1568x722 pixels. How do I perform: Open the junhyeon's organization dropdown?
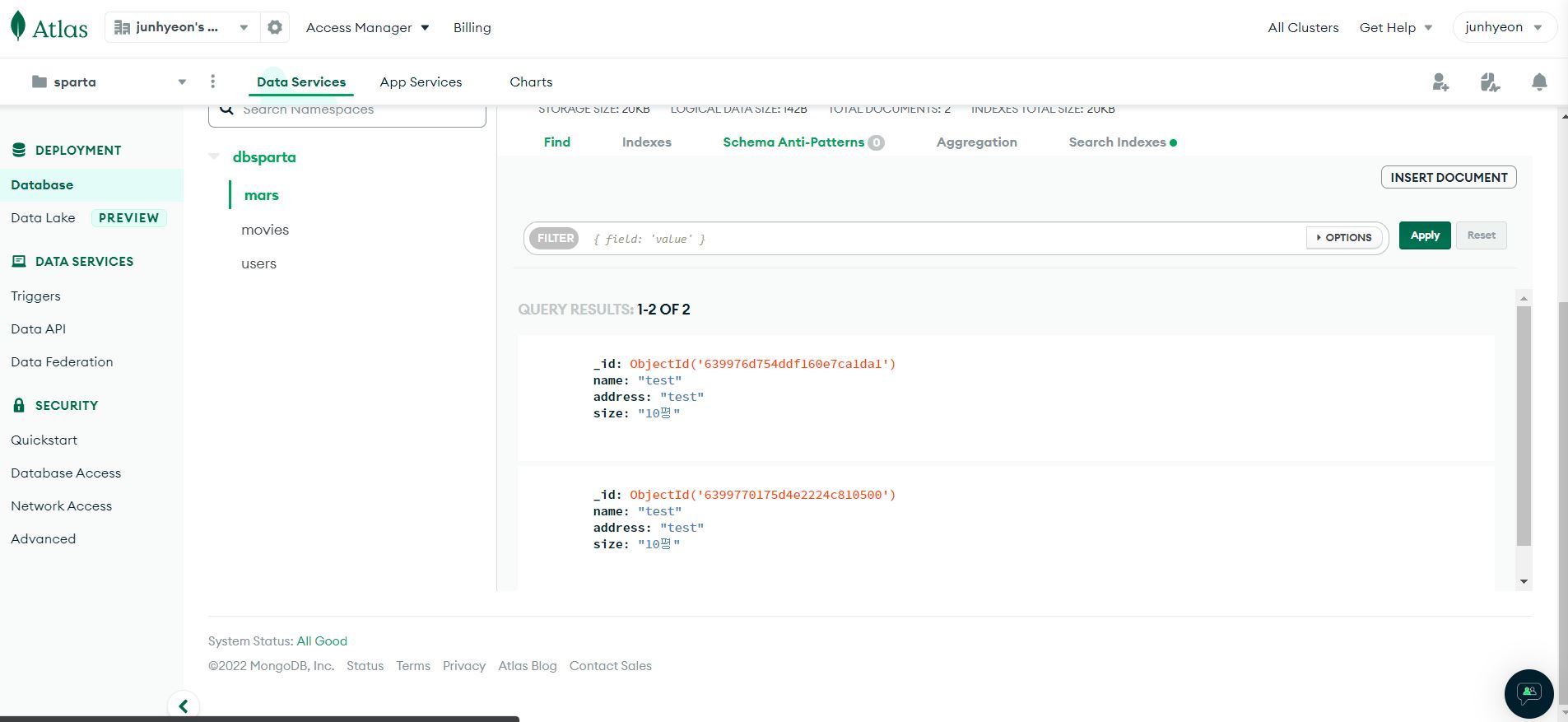[x=182, y=27]
